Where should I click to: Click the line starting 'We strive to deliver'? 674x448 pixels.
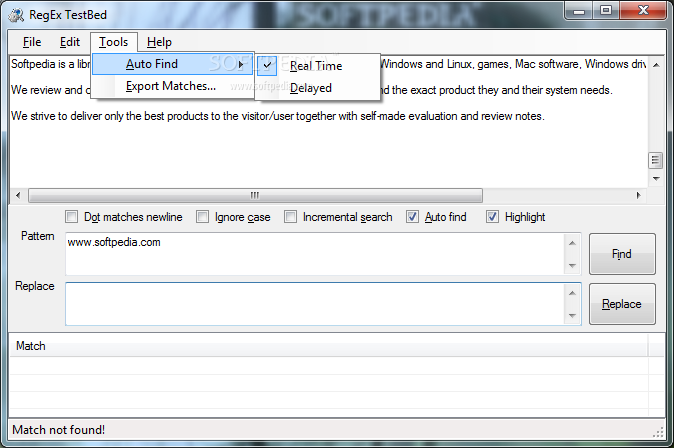[278, 116]
